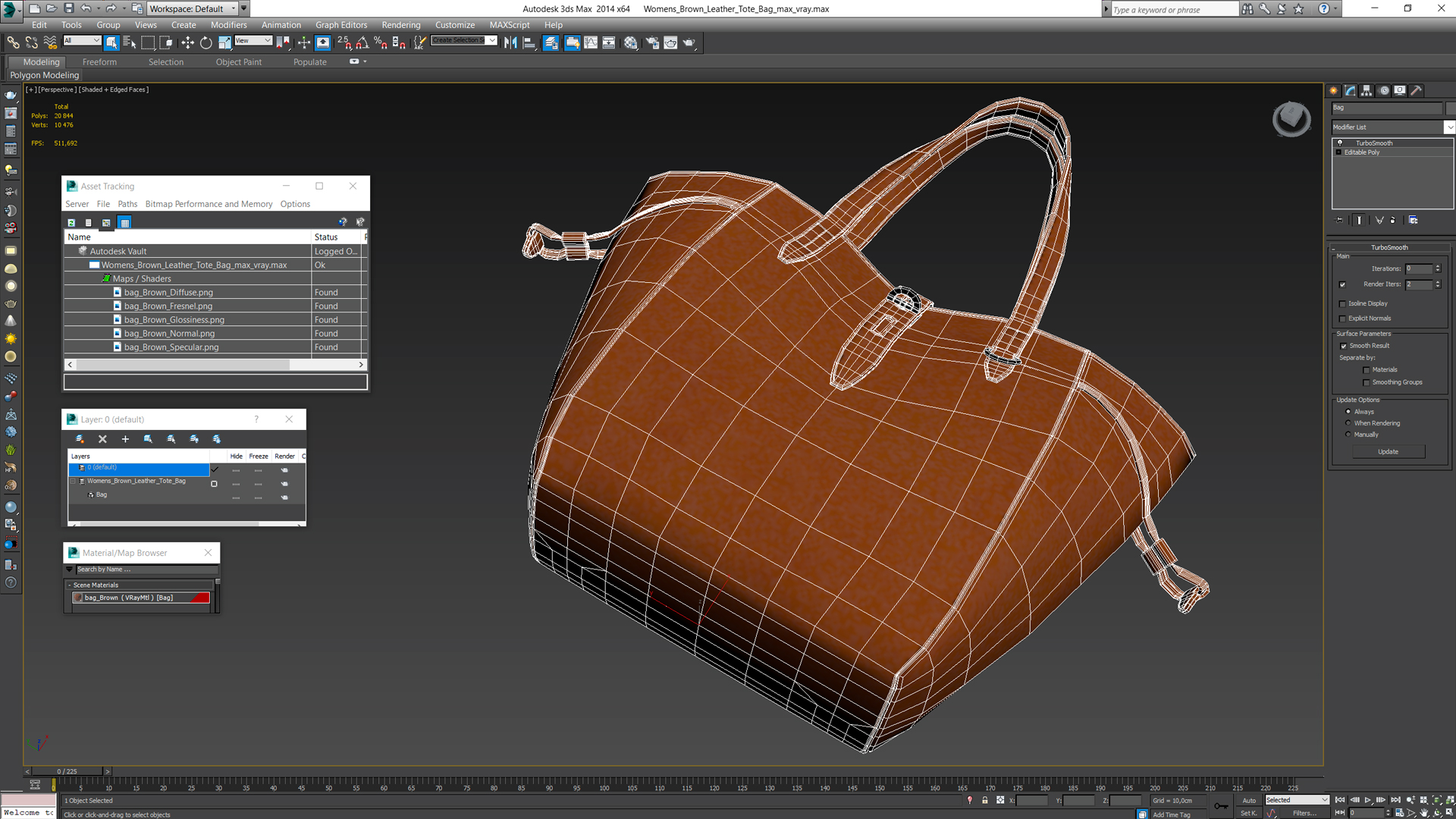Open Render Setup icon
Image resolution: width=1456 pixels, height=819 pixels.
pyautogui.click(x=652, y=43)
